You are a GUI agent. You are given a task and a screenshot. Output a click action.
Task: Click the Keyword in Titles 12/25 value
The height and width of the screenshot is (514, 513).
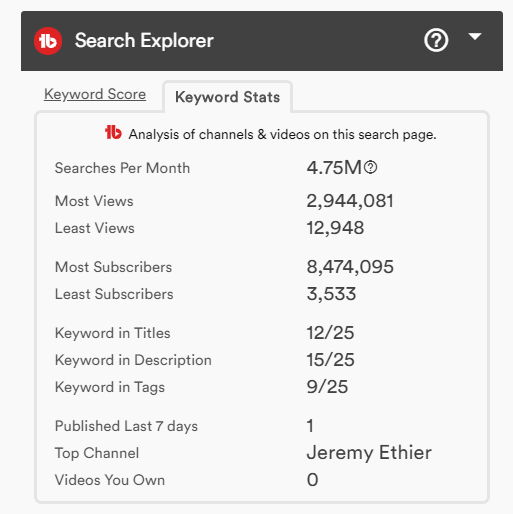[330, 333]
